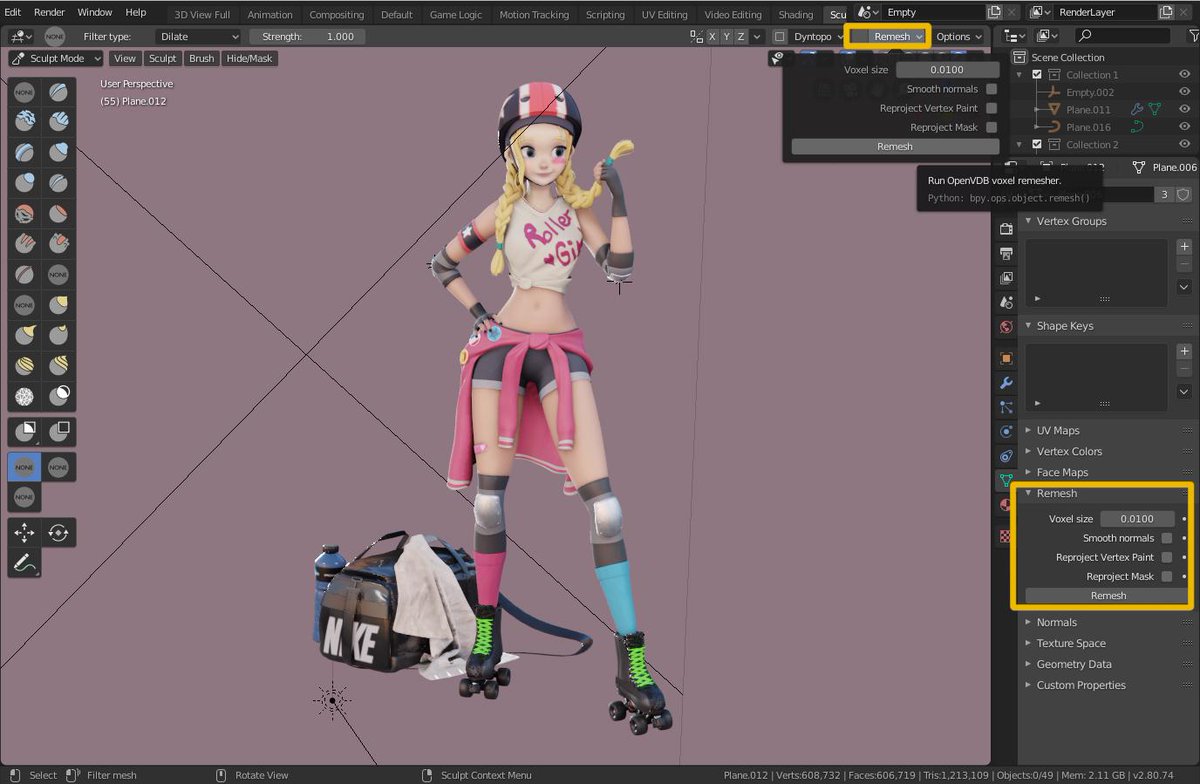Viewport: 1200px width, 784px height.
Task: Check Reproject Mask in Remesh popover
Action: pos(991,127)
